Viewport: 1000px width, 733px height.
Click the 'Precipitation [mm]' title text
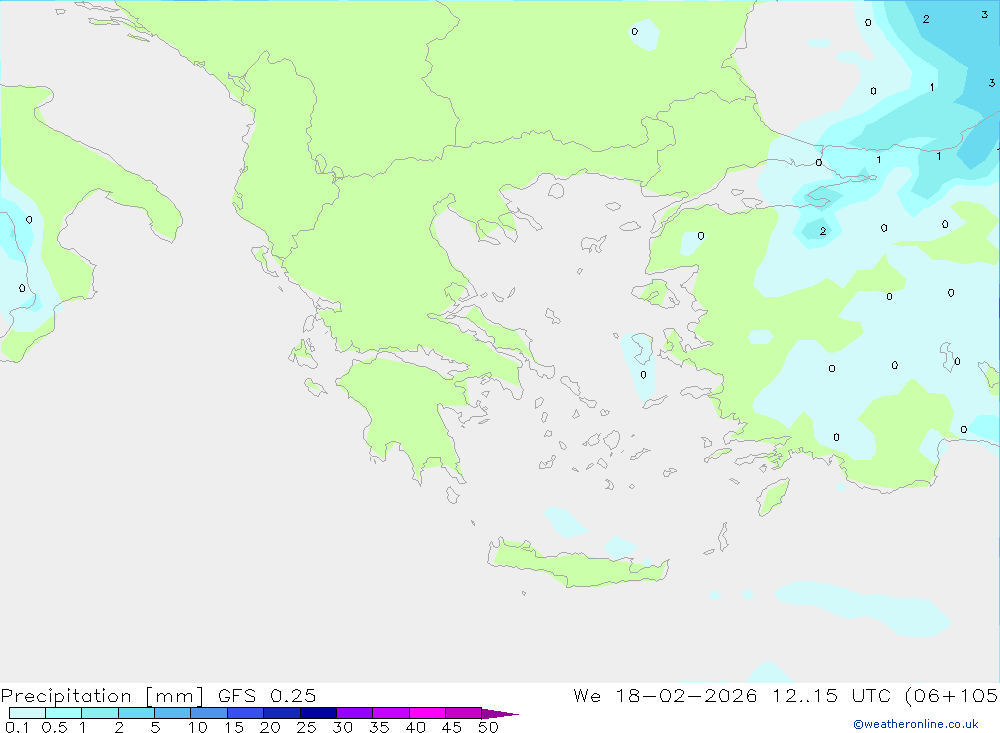tap(102, 695)
